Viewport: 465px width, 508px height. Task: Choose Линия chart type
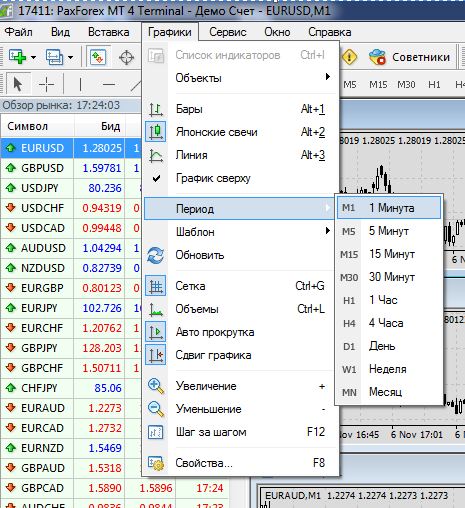pos(240,155)
